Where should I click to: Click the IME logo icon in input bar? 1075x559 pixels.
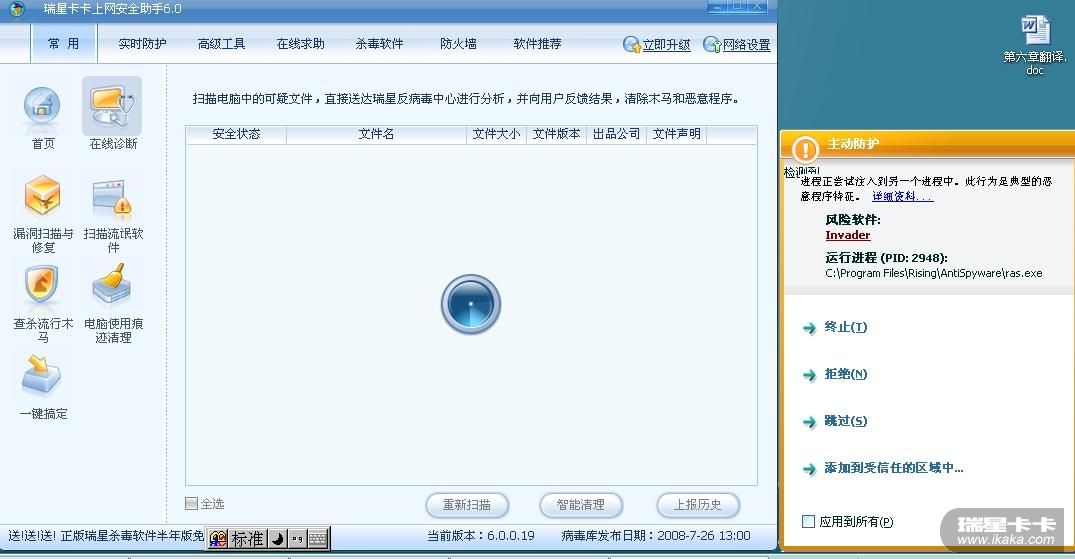218,538
